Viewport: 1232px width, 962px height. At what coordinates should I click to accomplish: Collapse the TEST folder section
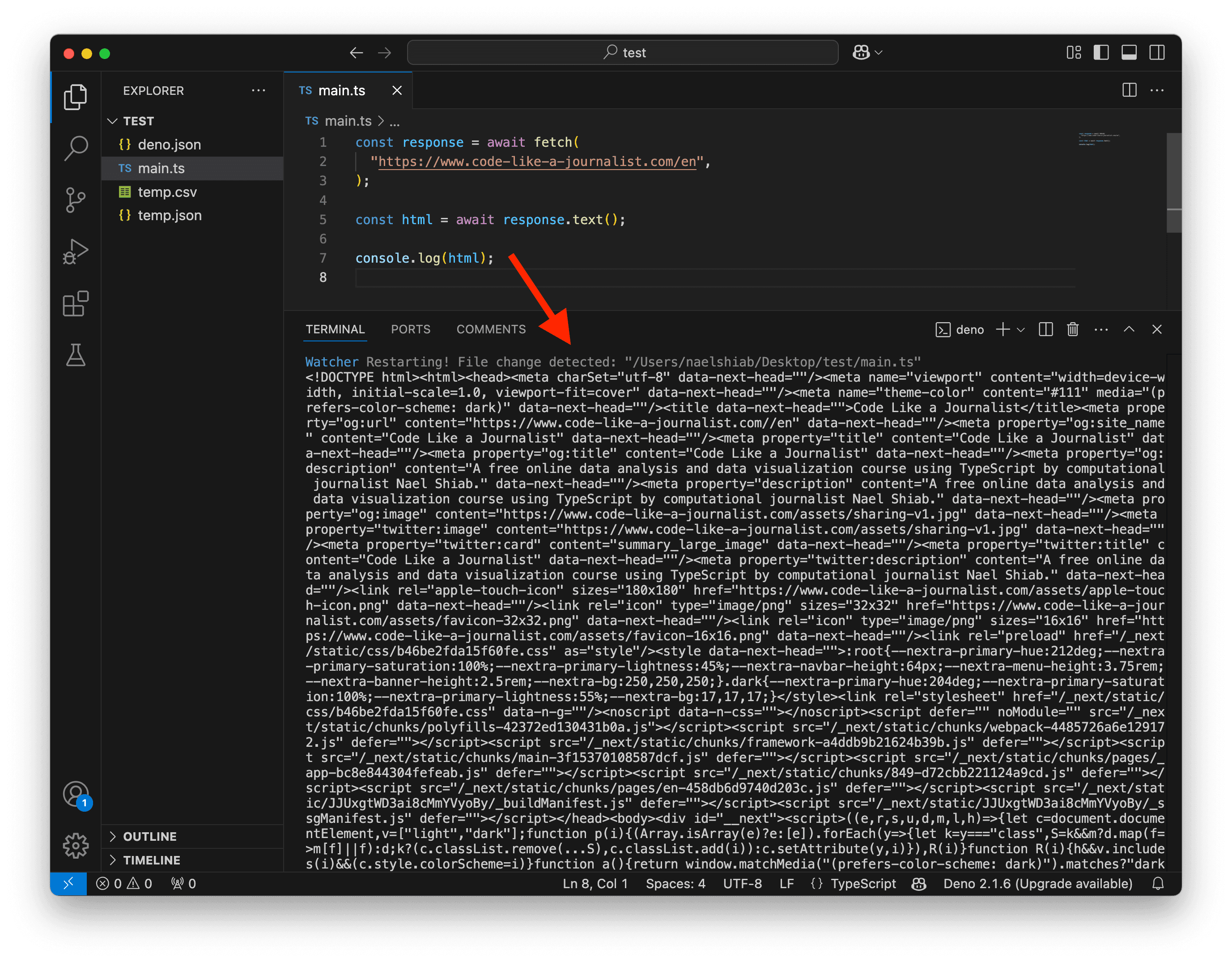pyautogui.click(x=192, y=121)
